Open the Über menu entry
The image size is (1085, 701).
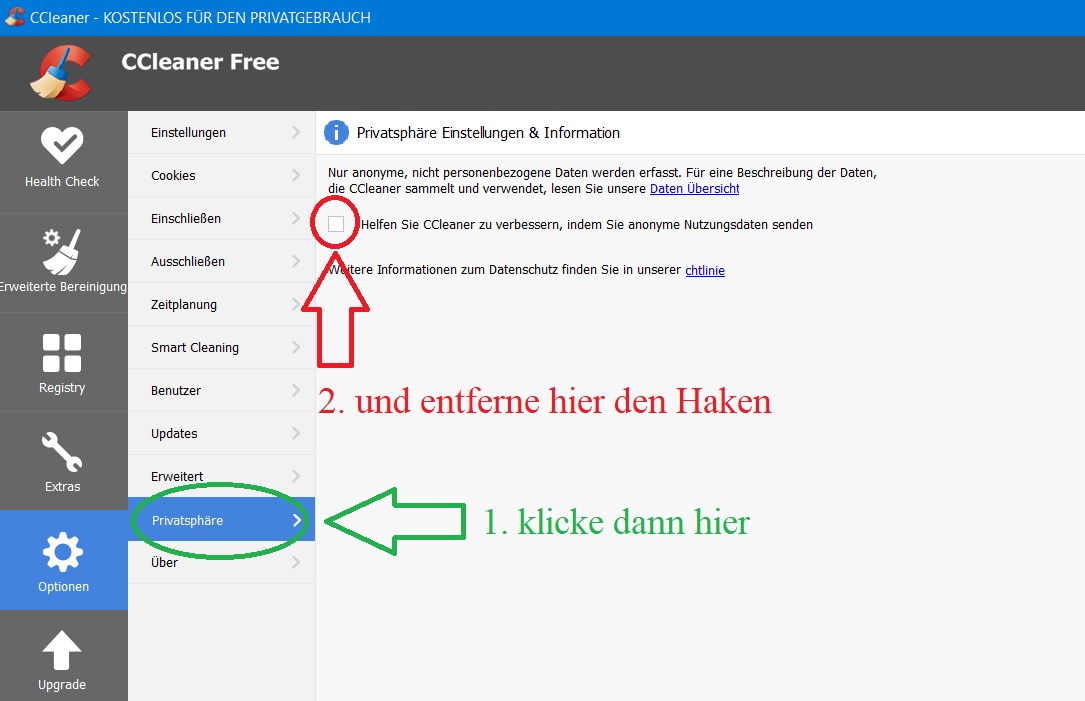point(221,562)
